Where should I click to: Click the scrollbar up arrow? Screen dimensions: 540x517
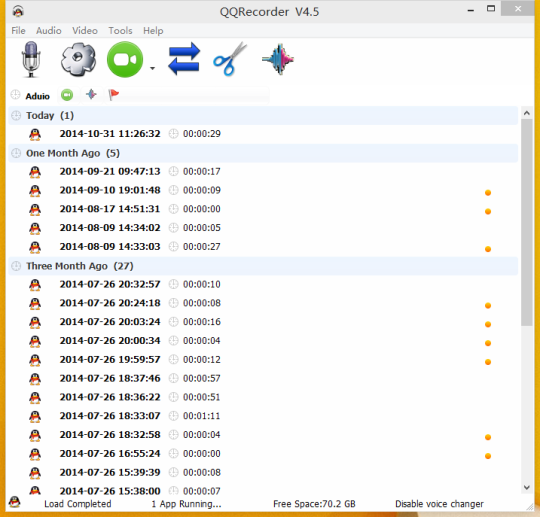[527, 113]
